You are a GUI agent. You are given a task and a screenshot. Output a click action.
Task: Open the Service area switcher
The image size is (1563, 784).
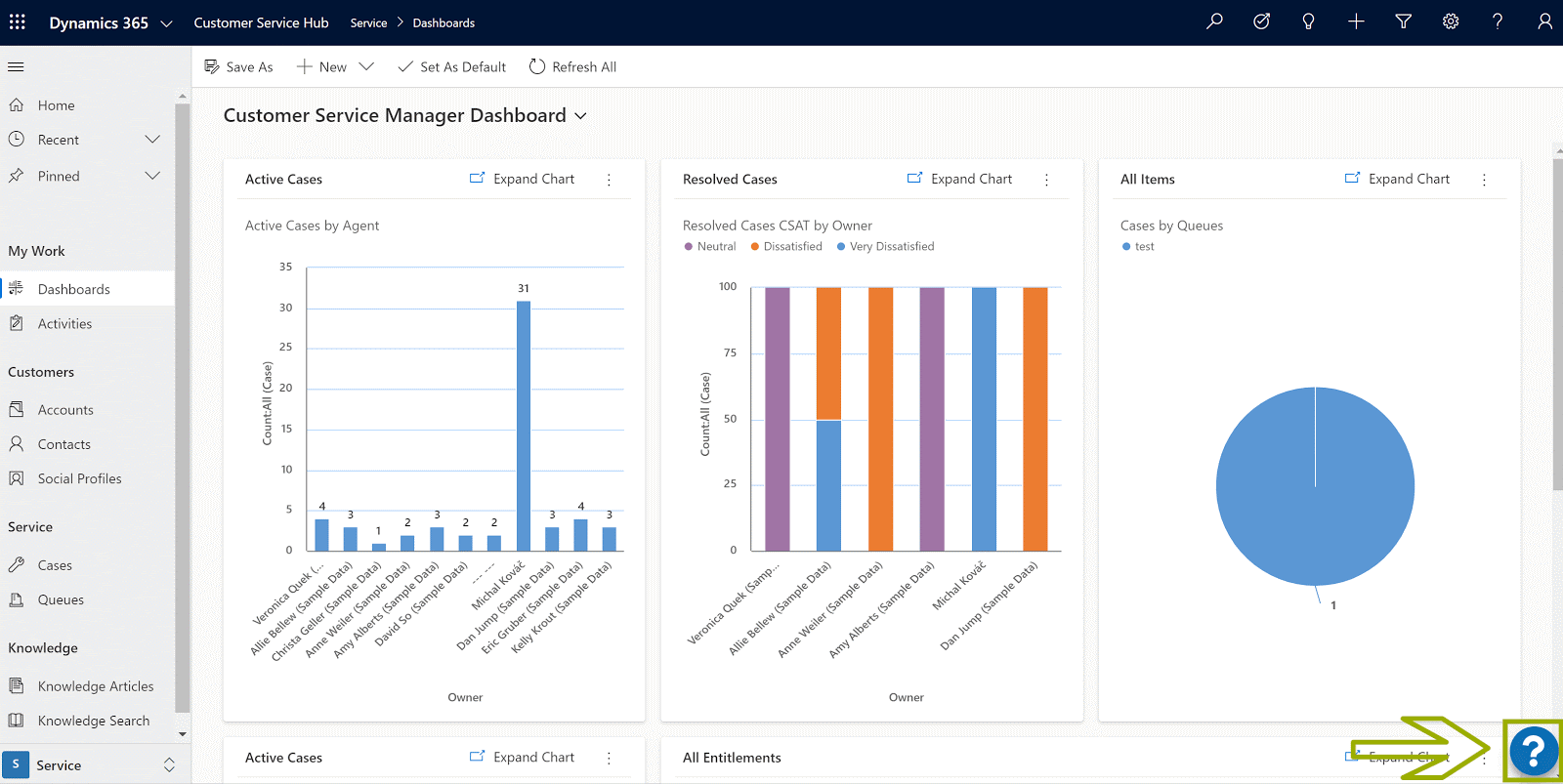(95, 764)
